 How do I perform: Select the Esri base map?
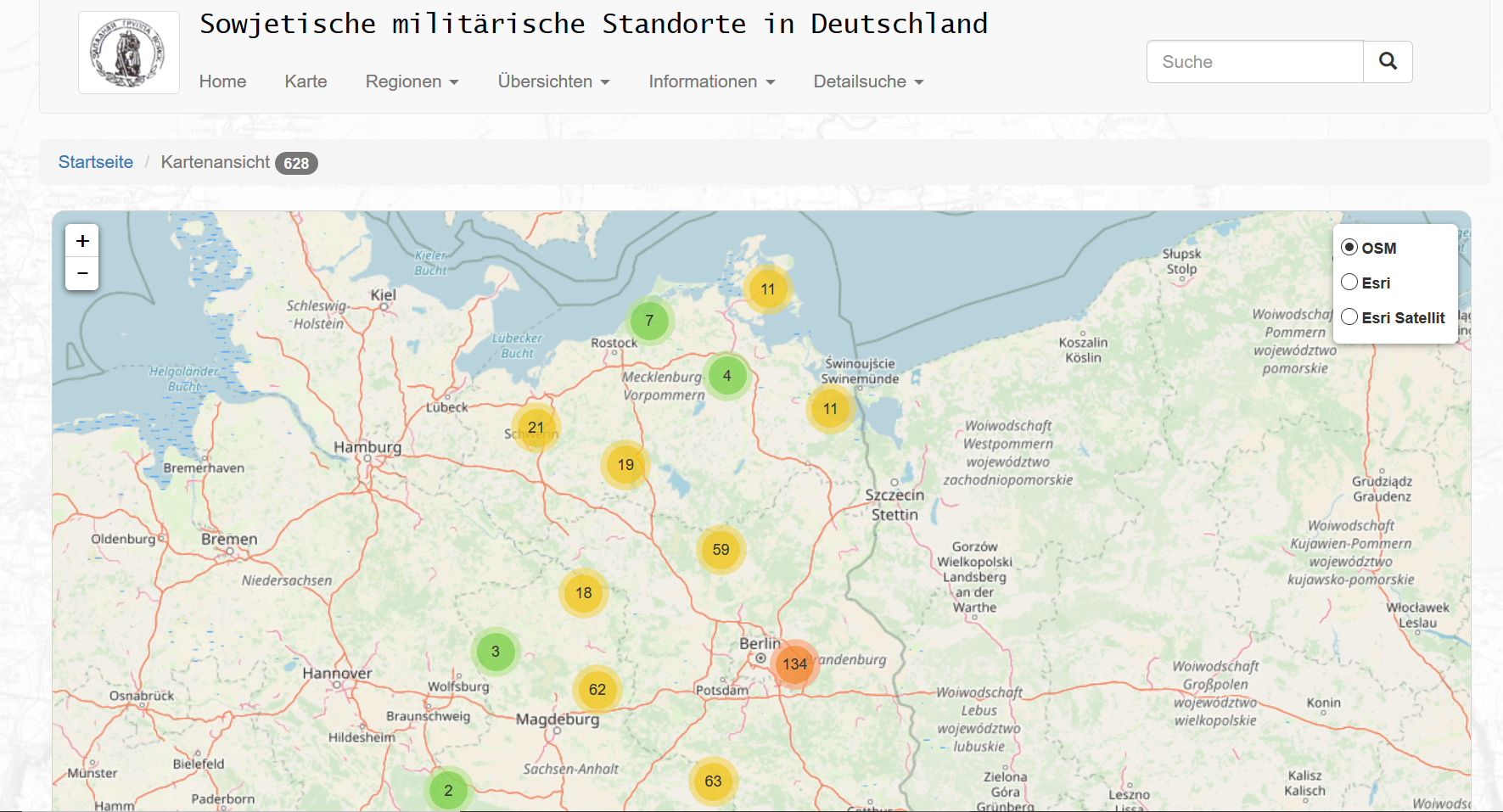pos(1349,282)
